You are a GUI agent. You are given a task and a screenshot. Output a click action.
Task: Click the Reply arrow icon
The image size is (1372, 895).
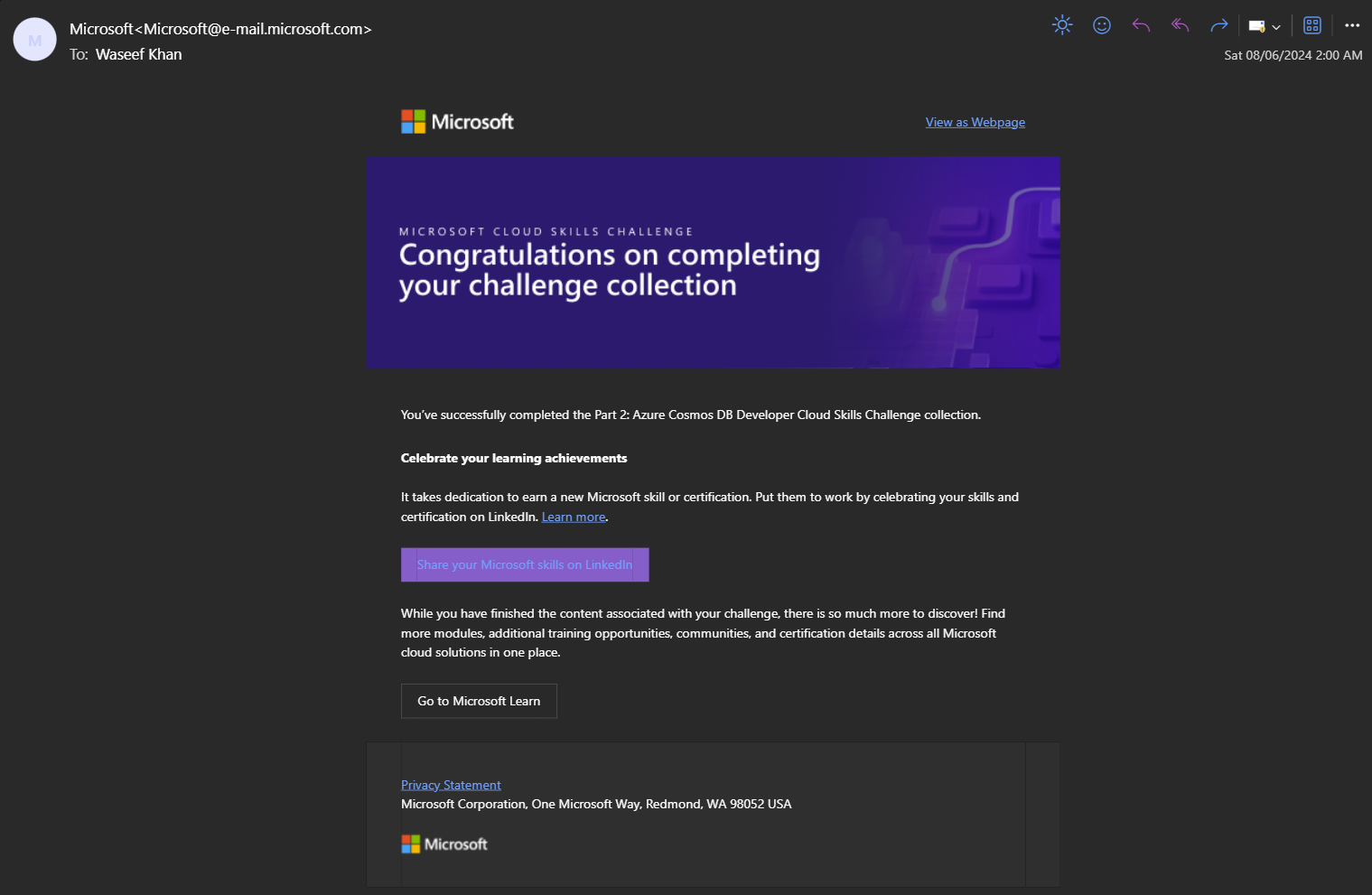pos(1141,25)
